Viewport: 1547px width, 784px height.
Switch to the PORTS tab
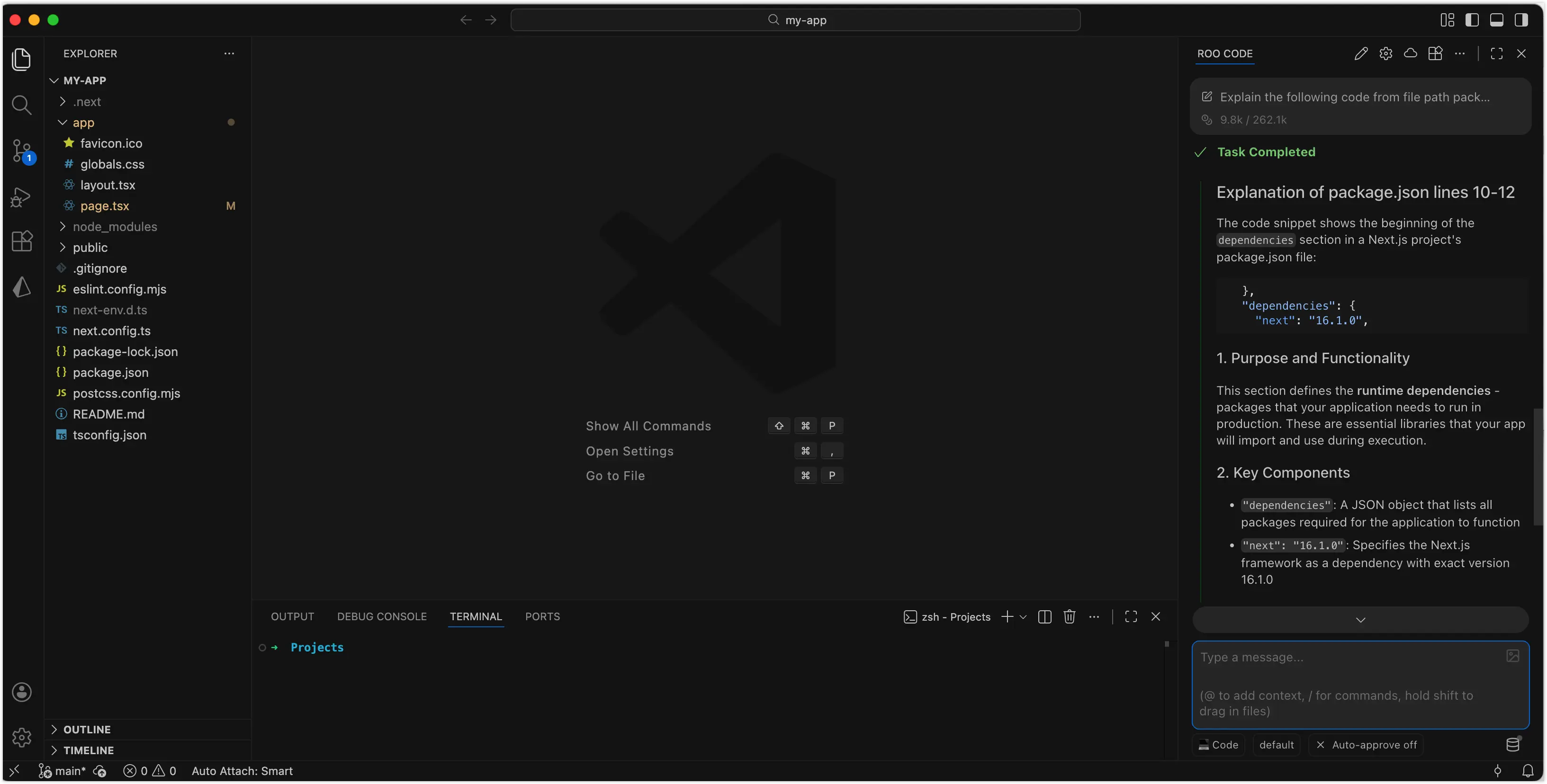pyautogui.click(x=542, y=616)
